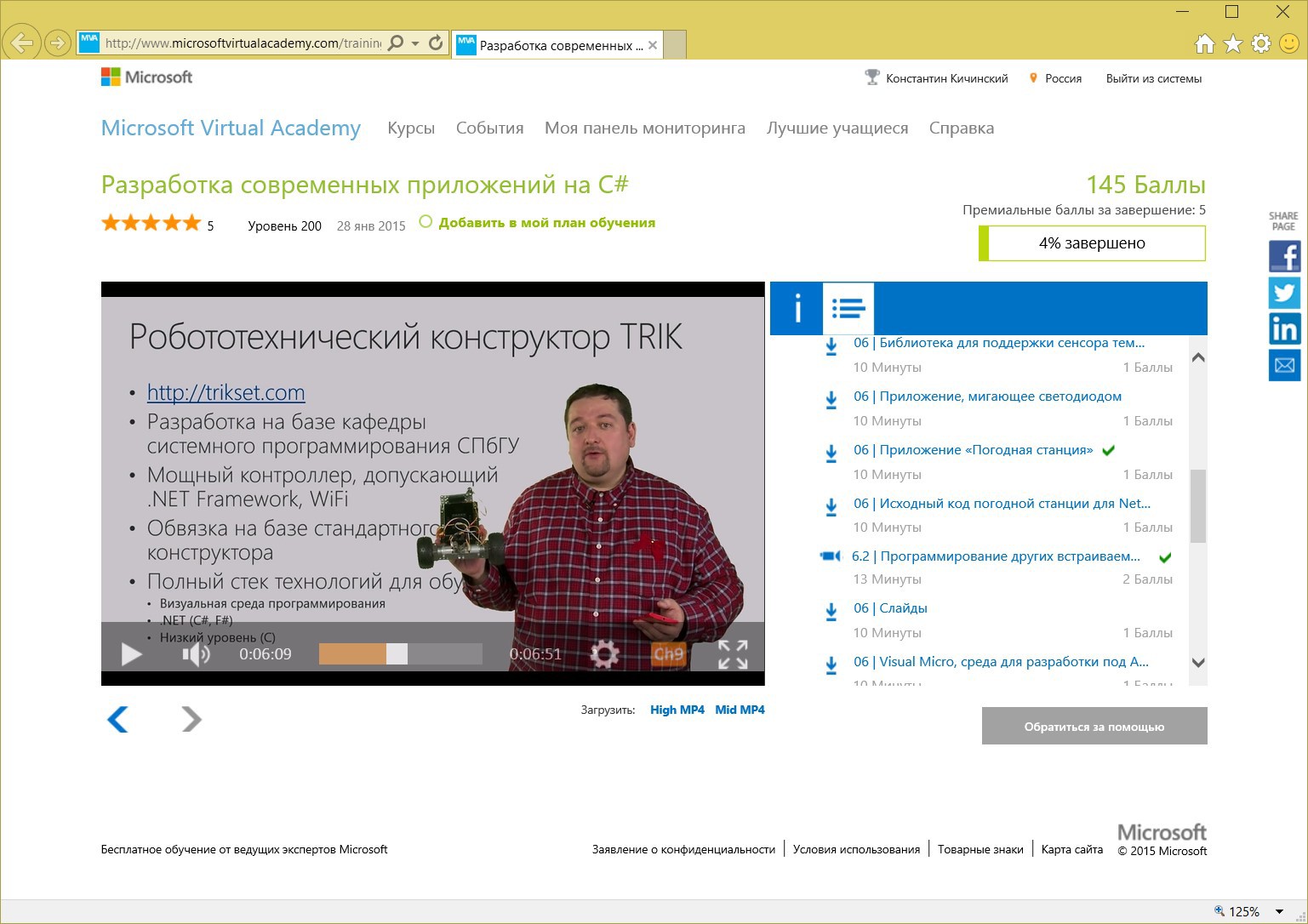Image resolution: width=1308 pixels, height=924 pixels.
Task: Go to Microsoft Virtual Academy home
Action: pos(231,128)
